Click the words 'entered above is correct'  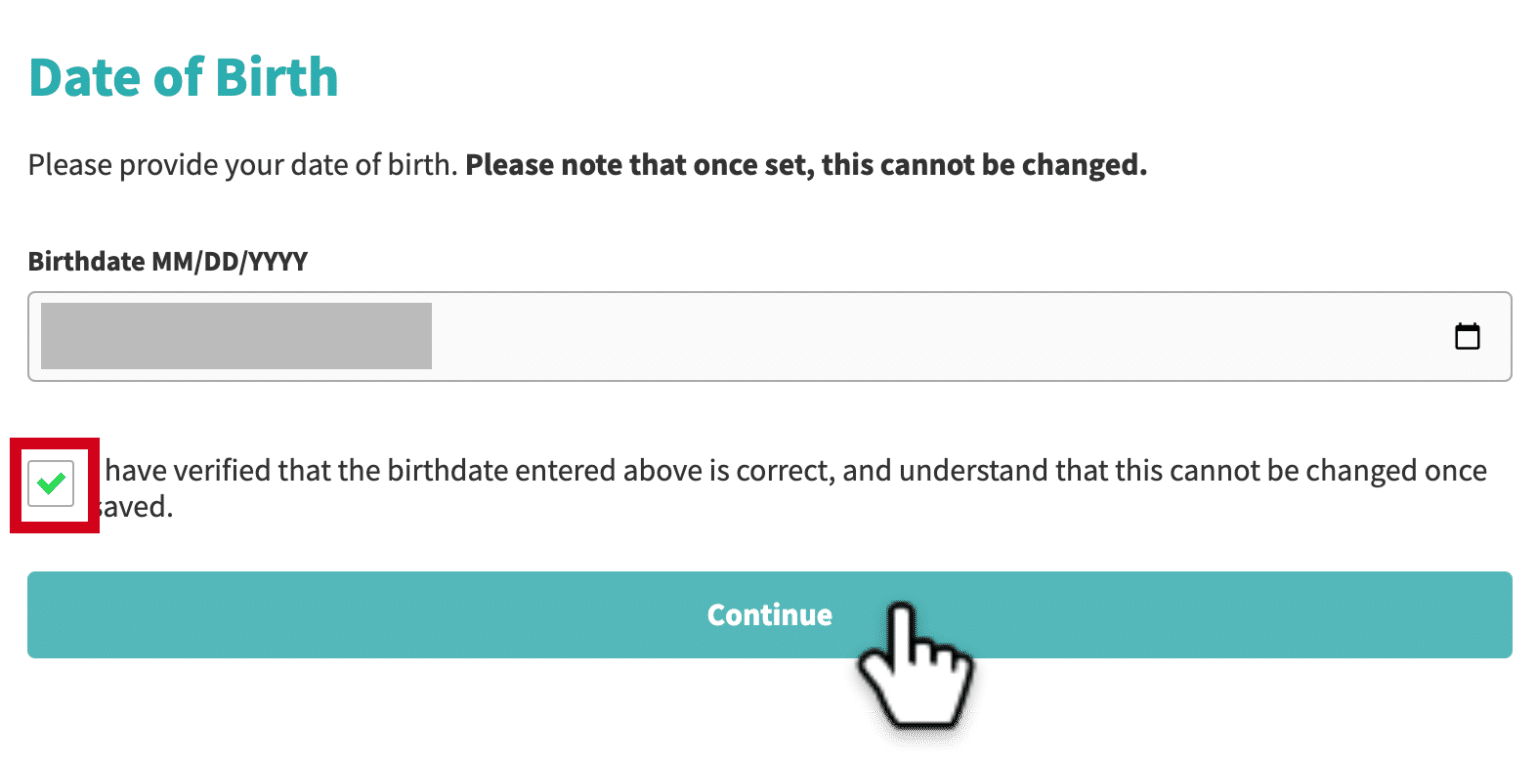[699, 470]
